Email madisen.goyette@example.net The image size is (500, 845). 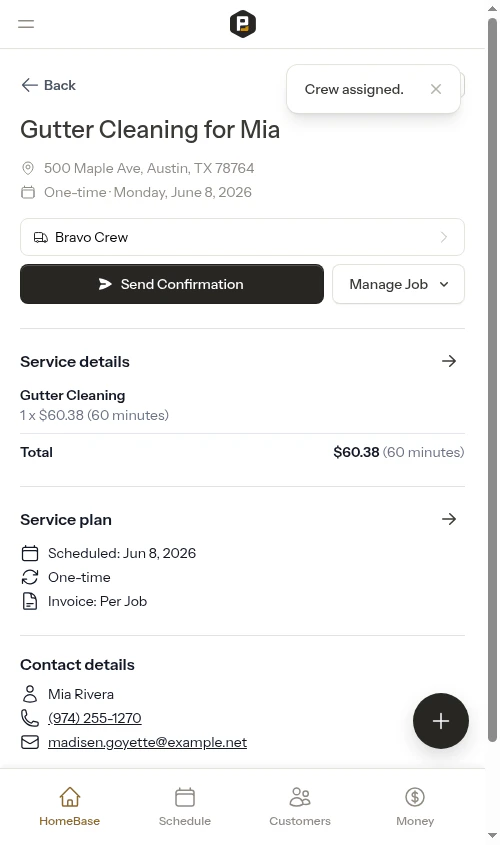tap(148, 742)
